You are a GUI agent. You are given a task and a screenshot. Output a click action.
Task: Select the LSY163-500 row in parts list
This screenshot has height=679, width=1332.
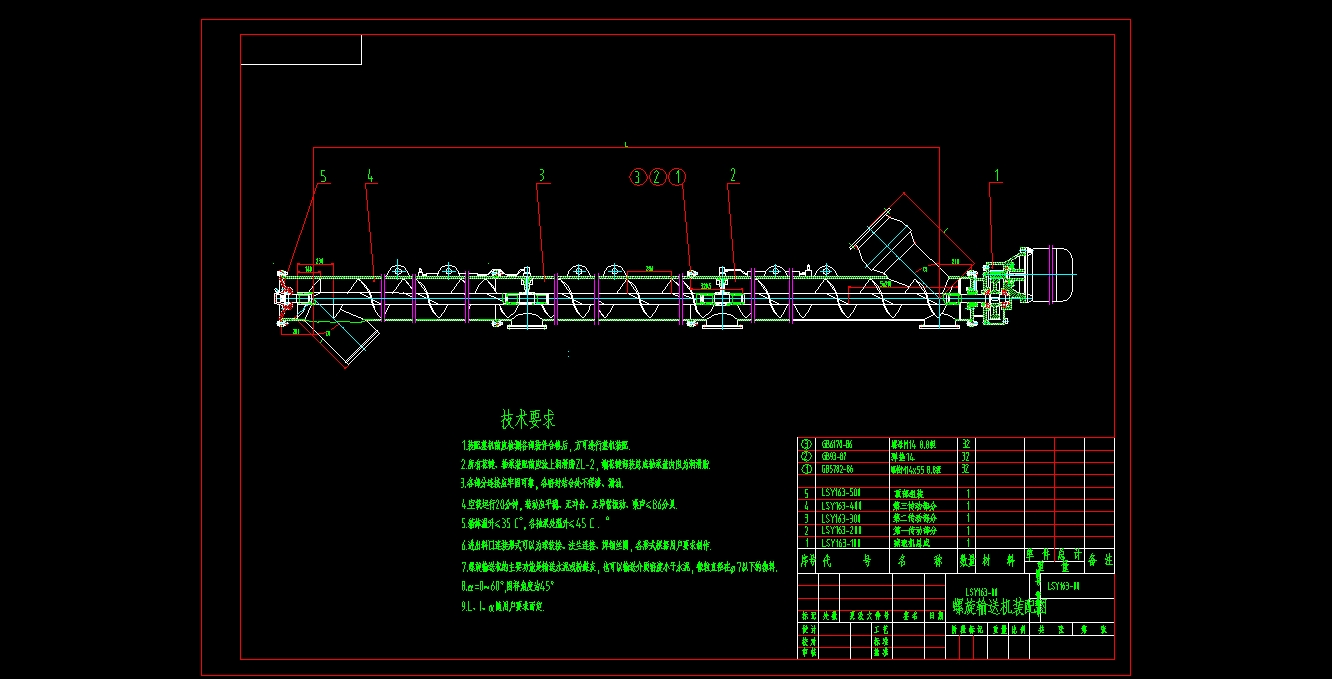pos(840,493)
